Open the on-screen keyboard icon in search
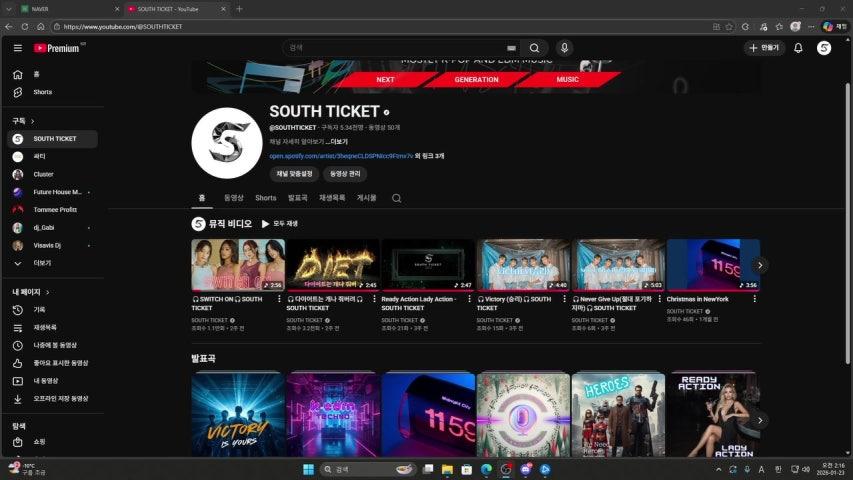The width and height of the screenshot is (853, 480). [x=512, y=48]
